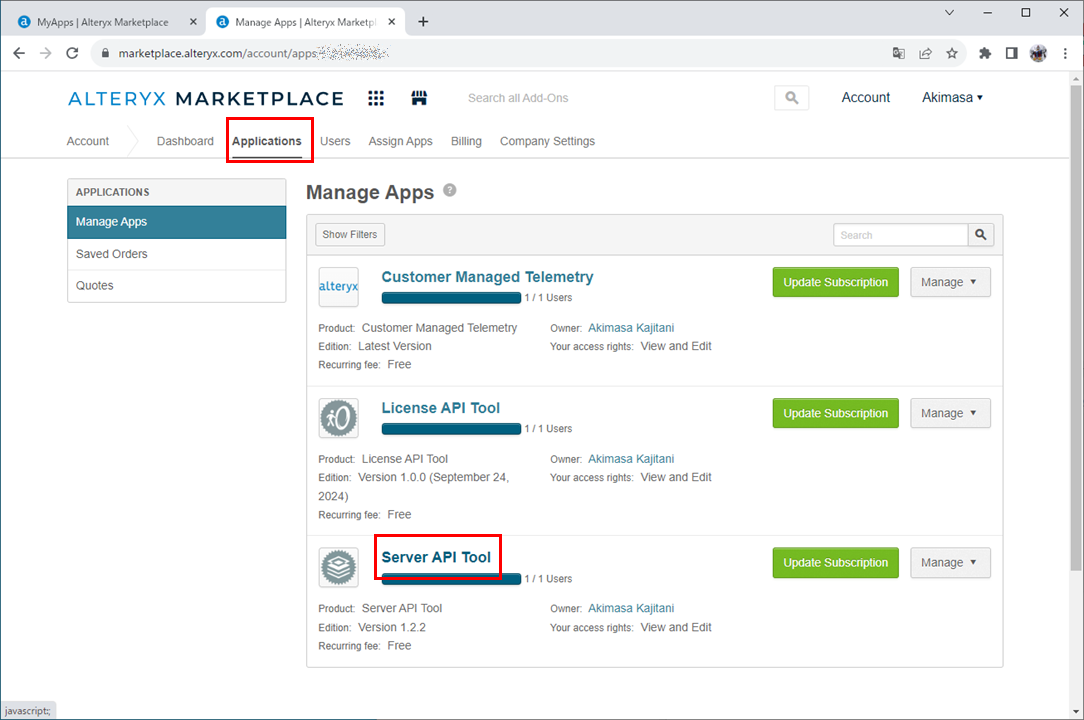Bookmark this page with the star icon
The image size is (1084, 720).
tap(952, 53)
